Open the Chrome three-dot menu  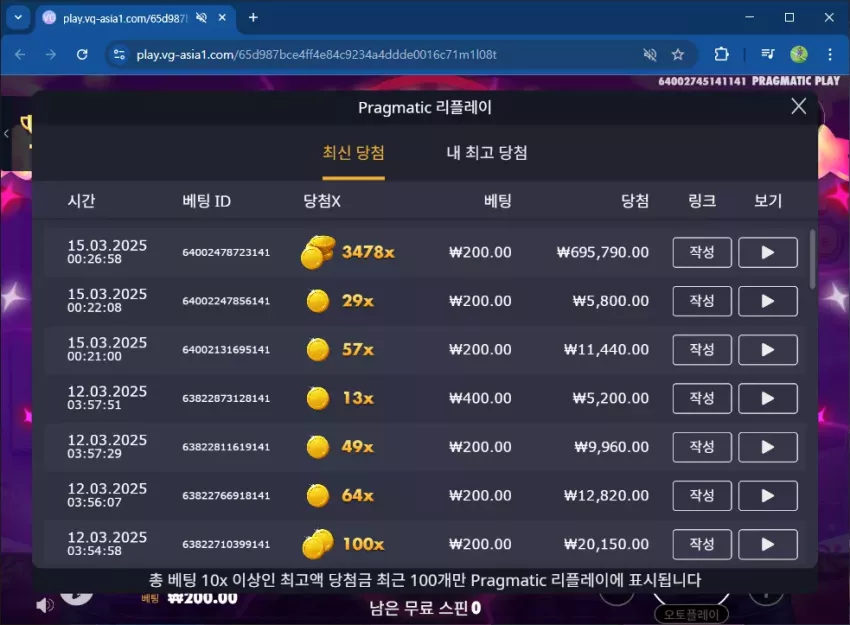pyautogui.click(x=830, y=54)
